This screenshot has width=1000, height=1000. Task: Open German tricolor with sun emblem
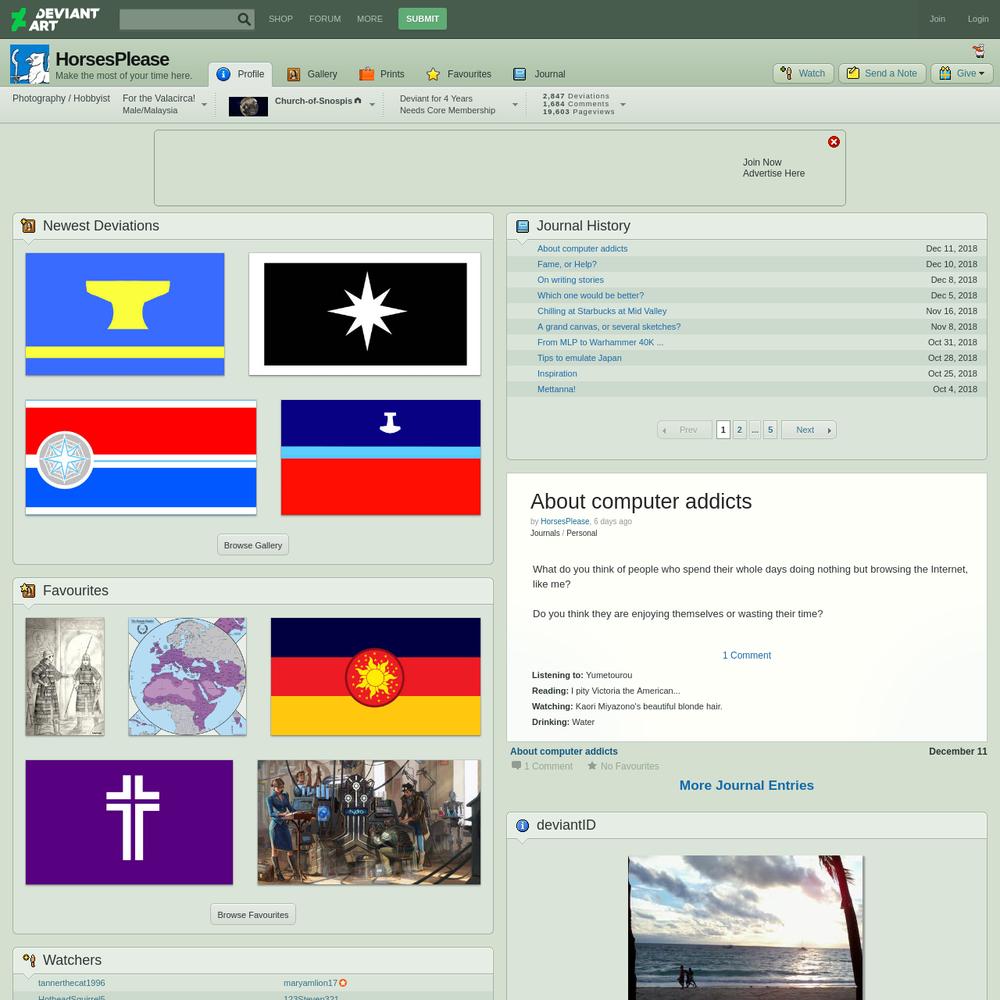376,676
